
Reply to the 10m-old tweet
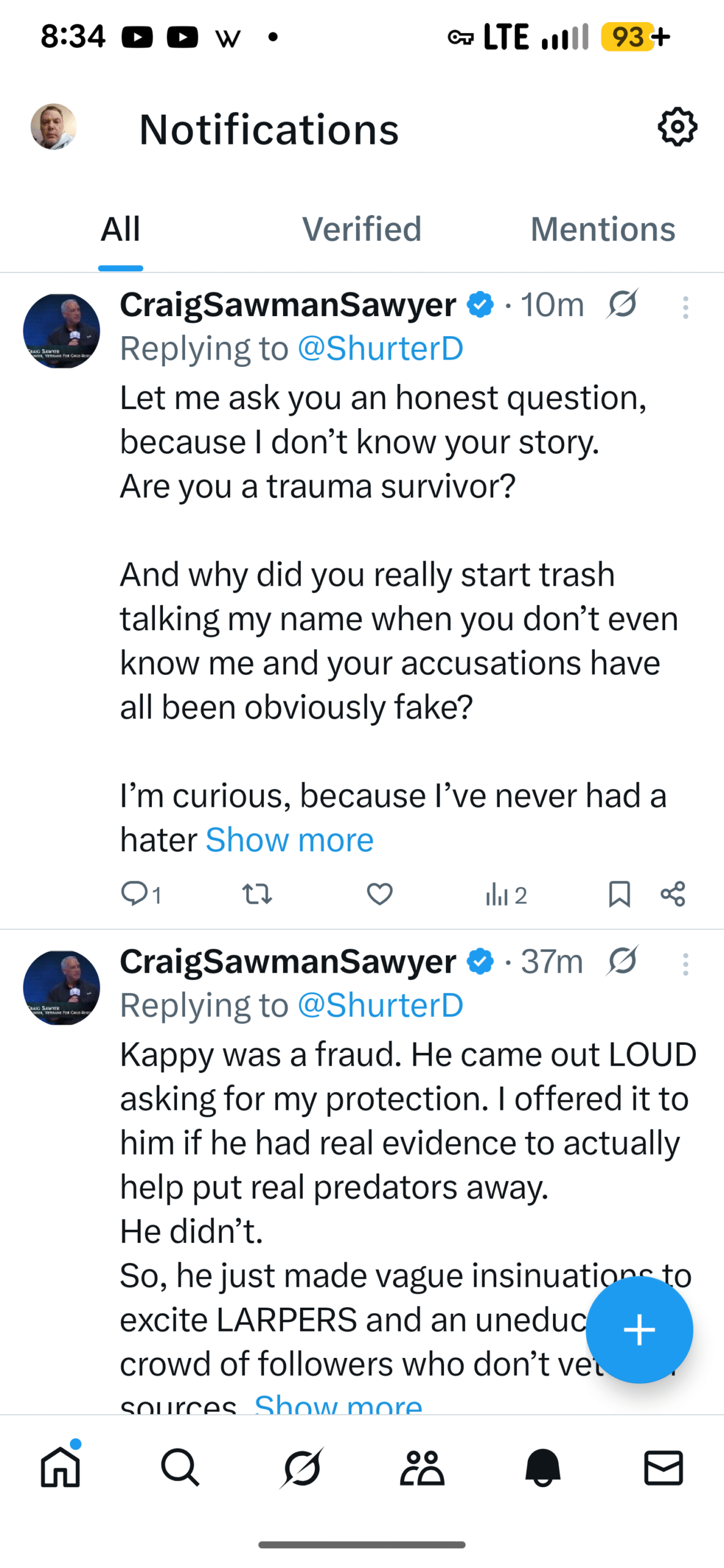click(x=134, y=894)
